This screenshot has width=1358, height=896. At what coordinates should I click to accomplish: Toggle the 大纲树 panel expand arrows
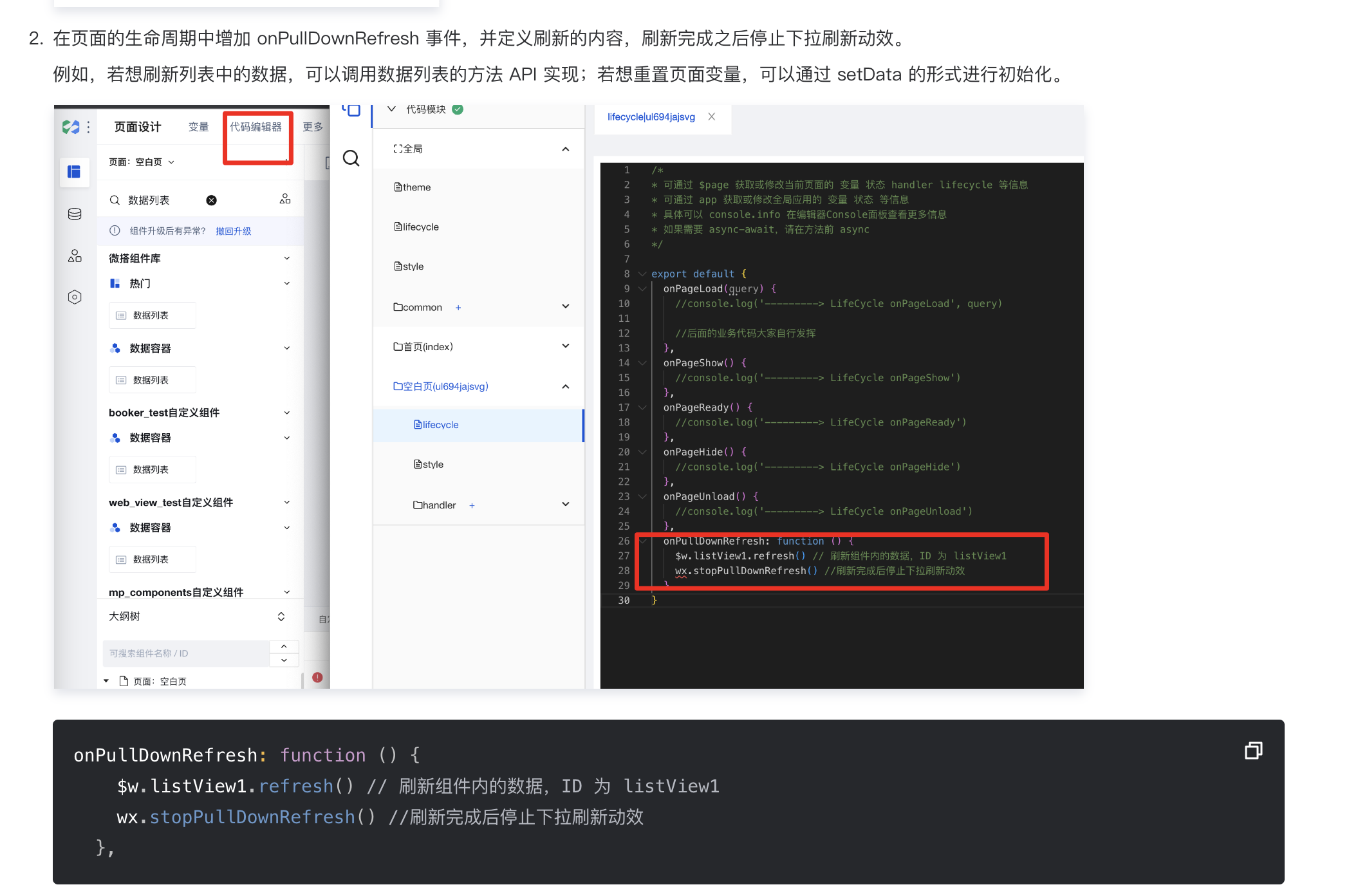(x=281, y=617)
